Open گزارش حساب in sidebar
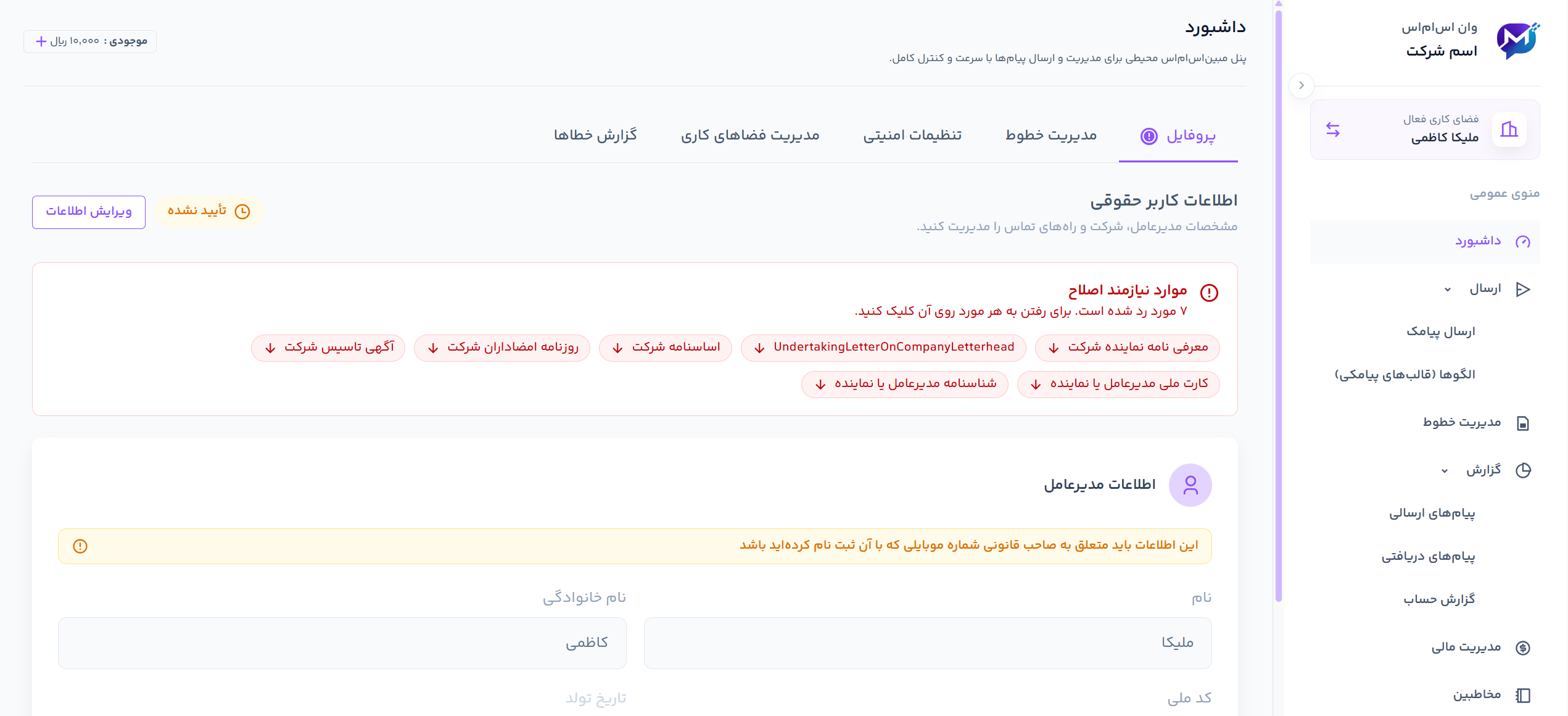 click(x=1439, y=599)
